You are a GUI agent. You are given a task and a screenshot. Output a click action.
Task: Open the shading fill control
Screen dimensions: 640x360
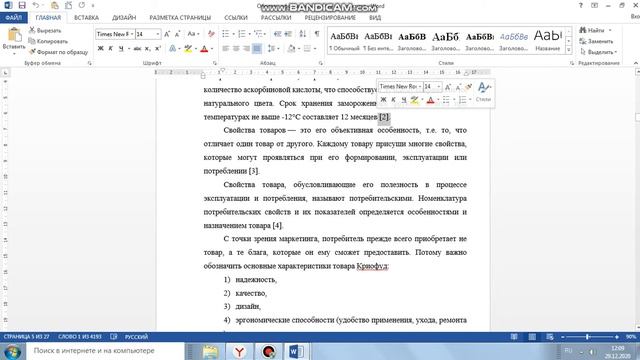click(x=291, y=49)
